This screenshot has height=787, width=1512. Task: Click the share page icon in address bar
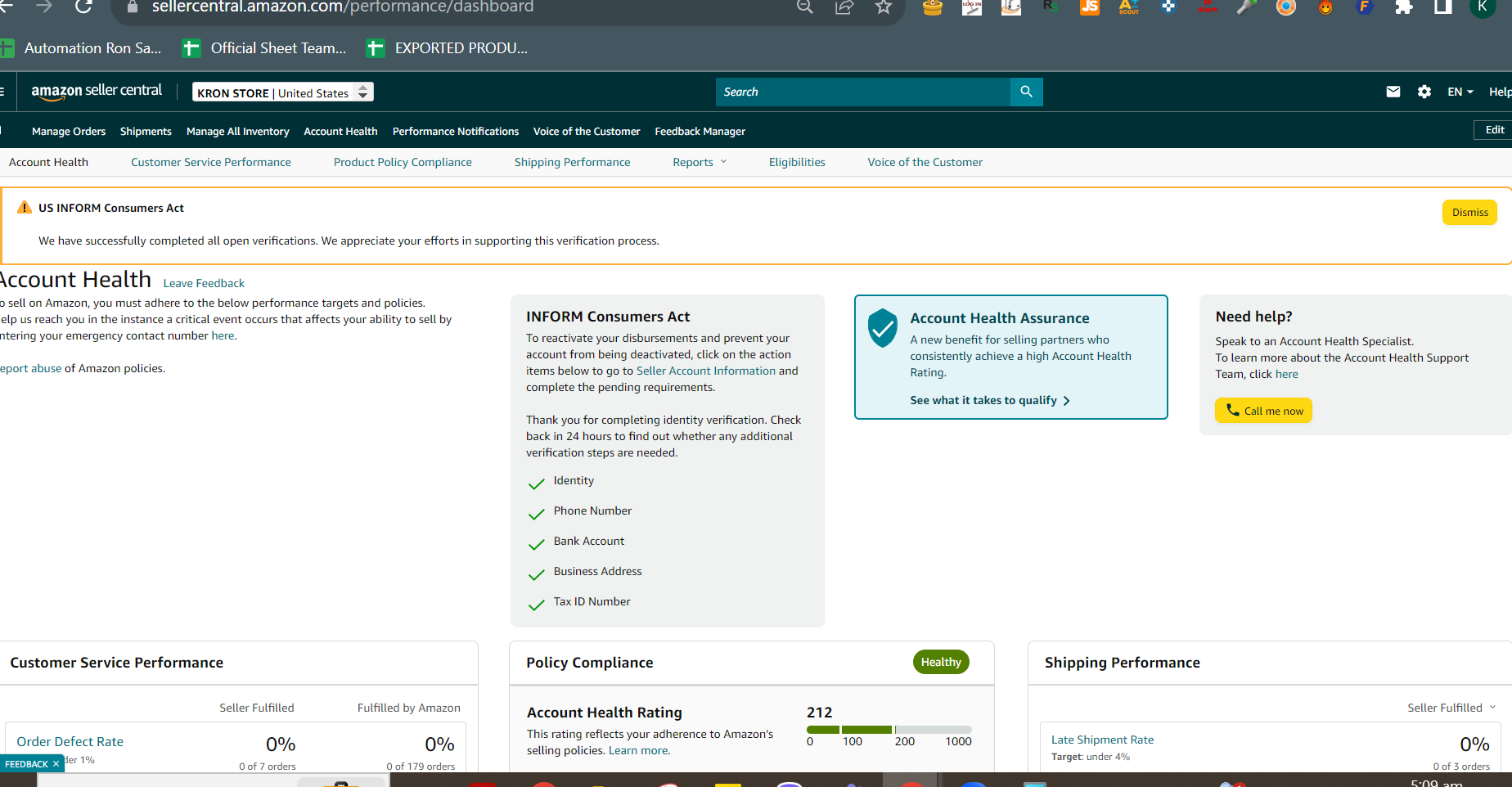844,7
